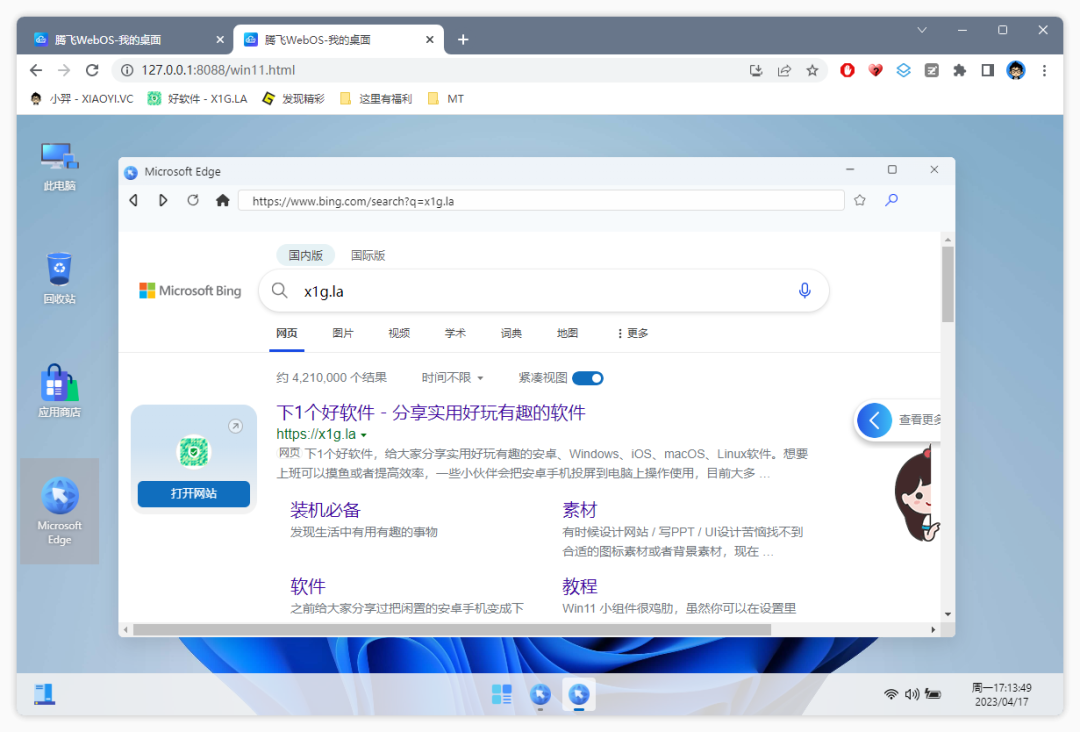Open the widgets icon at taskbar left
Image resolution: width=1080 pixels, height=732 pixels.
[45, 694]
